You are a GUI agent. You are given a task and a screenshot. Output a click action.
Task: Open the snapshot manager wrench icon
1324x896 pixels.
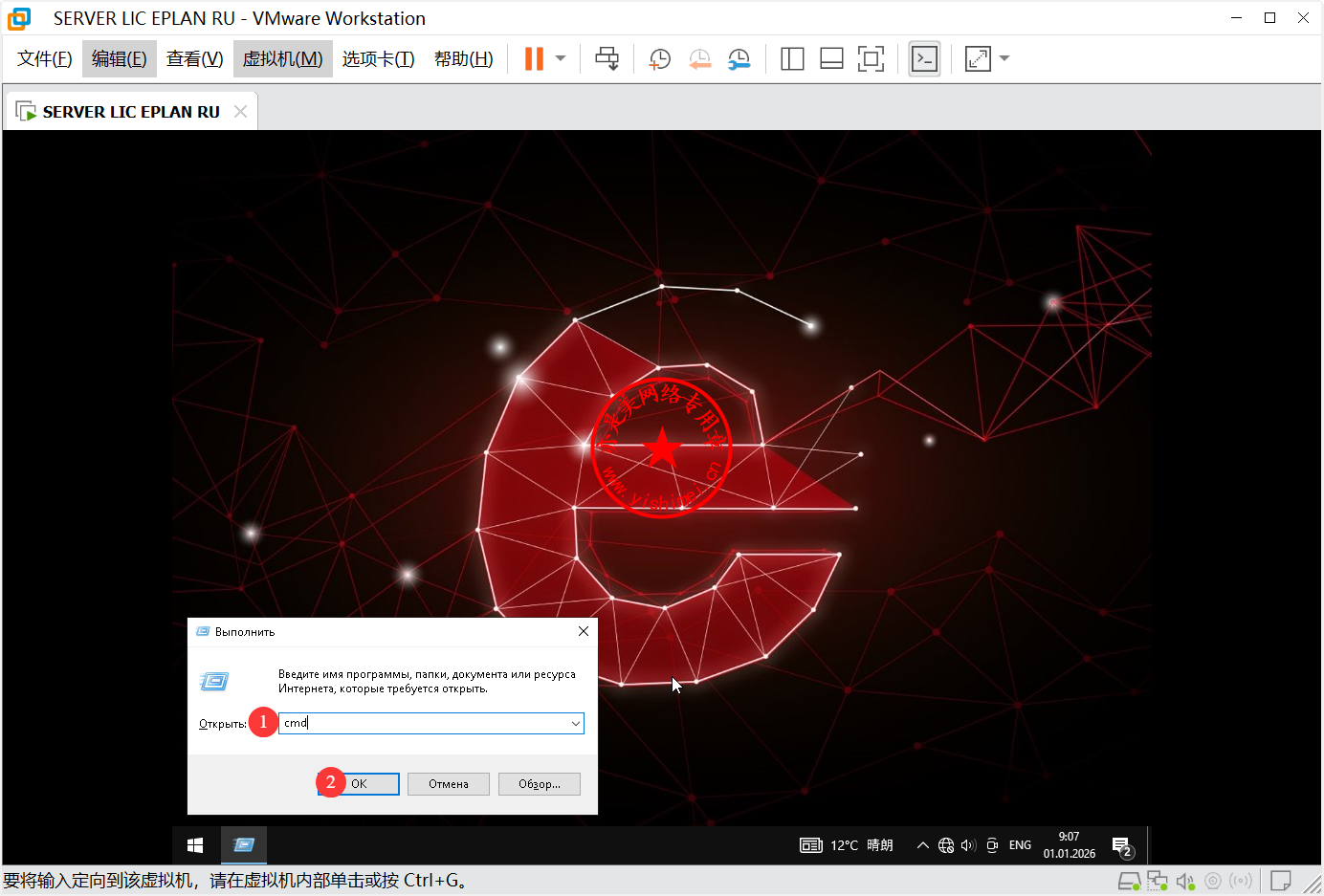739,59
